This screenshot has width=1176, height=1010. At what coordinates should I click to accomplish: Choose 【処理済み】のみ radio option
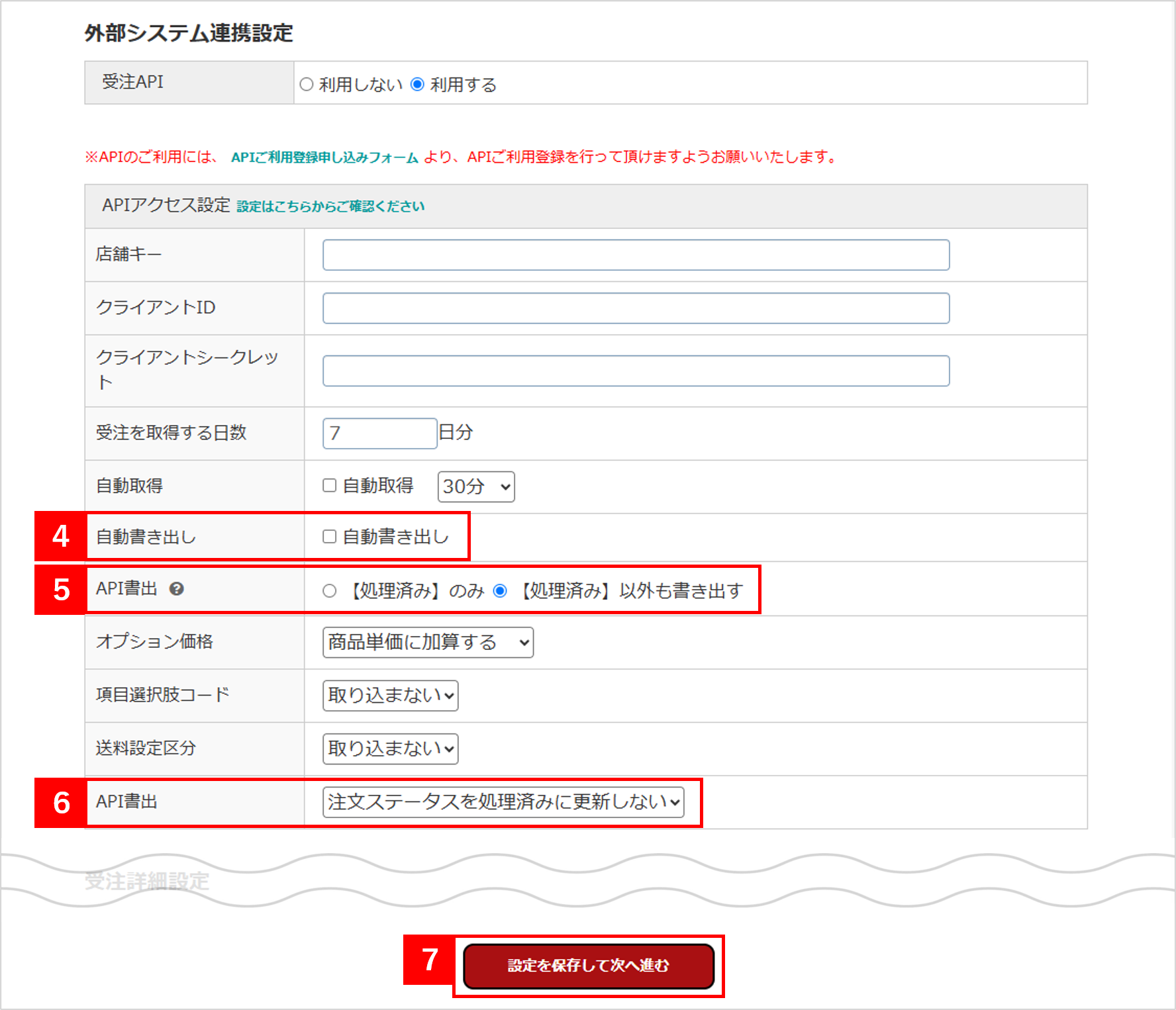coord(330,591)
